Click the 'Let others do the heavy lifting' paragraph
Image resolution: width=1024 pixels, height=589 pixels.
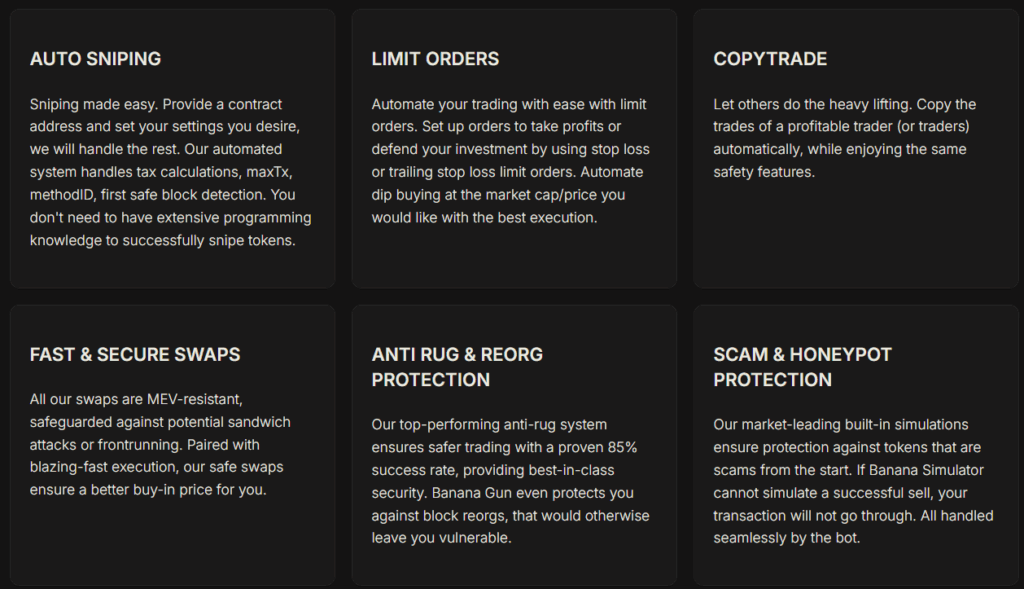(844, 138)
